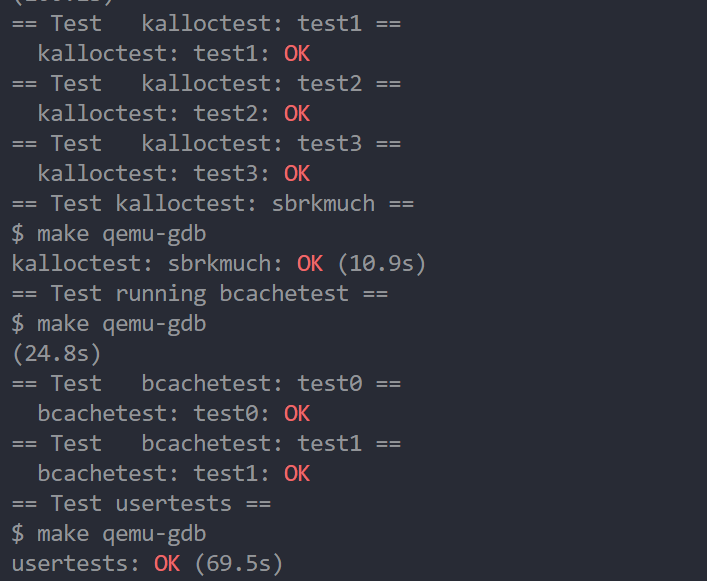Click the '== Test bcachetest: test0 ==' header
This screenshot has height=581, width=707.
pyautogui.click(x=207, y=384)
